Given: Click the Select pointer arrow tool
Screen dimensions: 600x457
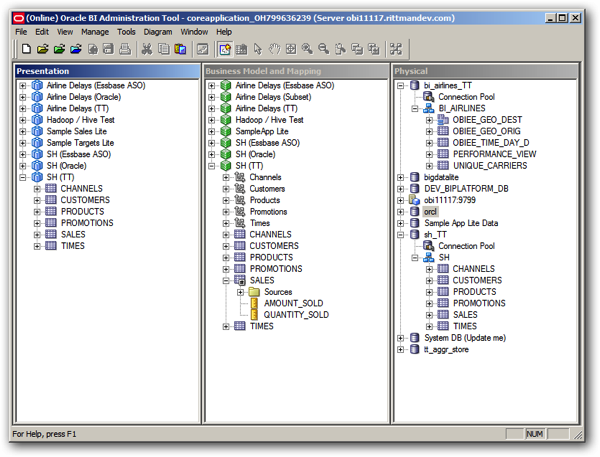Looking at the screenshot, I should (258, 49).
